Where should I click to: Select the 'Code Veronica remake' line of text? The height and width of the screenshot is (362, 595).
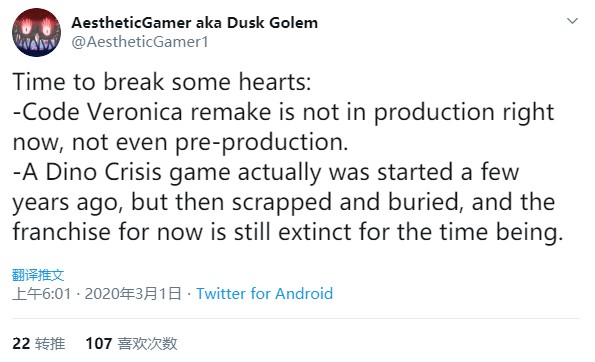(283, 112)
